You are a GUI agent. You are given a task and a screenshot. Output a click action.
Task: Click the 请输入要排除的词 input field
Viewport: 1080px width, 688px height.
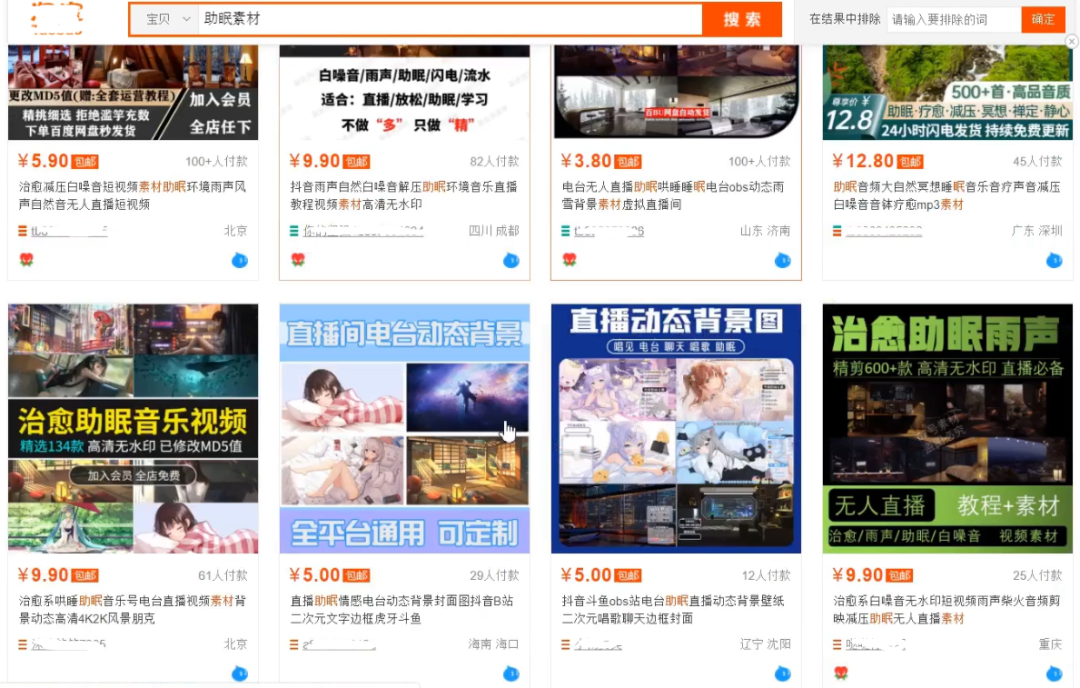tap(953, 19)
